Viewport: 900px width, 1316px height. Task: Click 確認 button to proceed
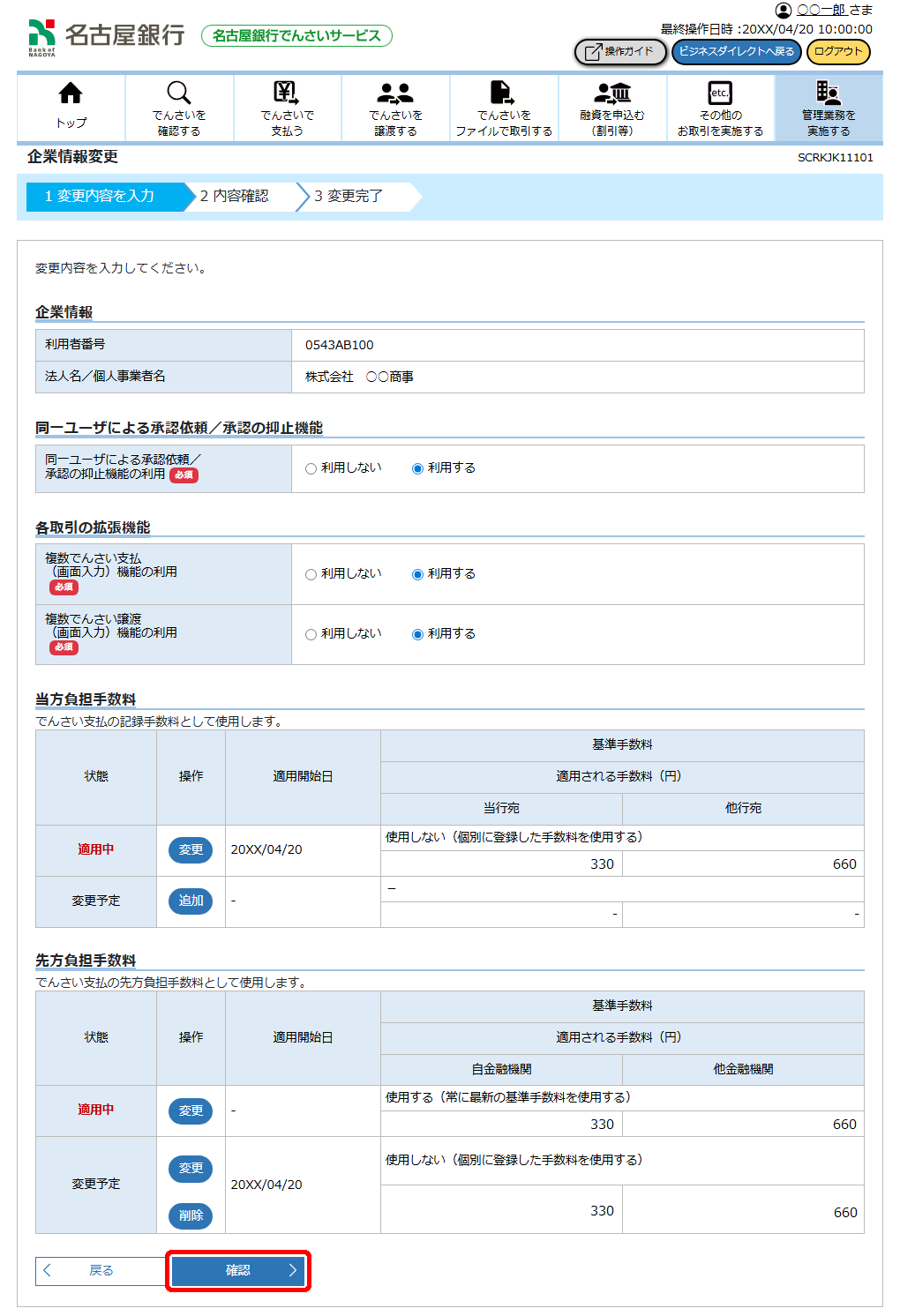point(238,1270)
